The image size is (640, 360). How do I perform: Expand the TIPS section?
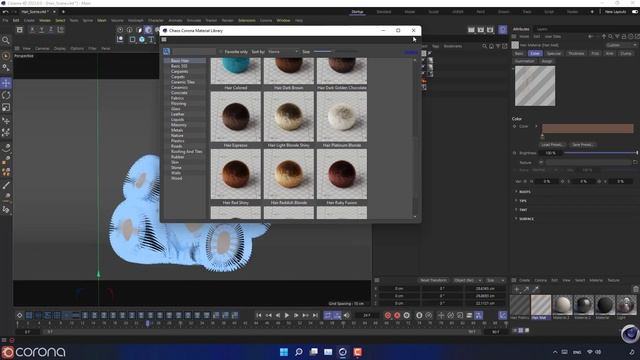pyautogui.click(x=522, y=201)
